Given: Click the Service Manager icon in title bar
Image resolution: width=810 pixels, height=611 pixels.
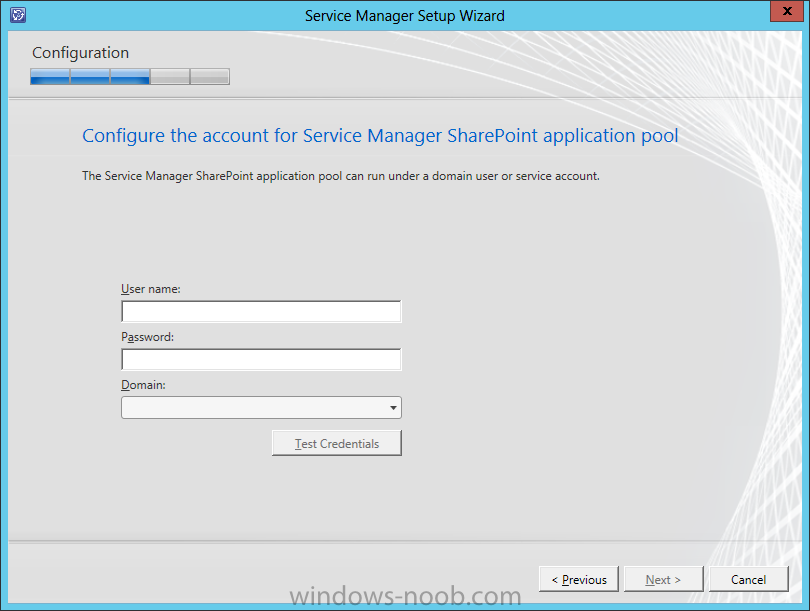Looking at the screenshot, I should coord(18,15).
